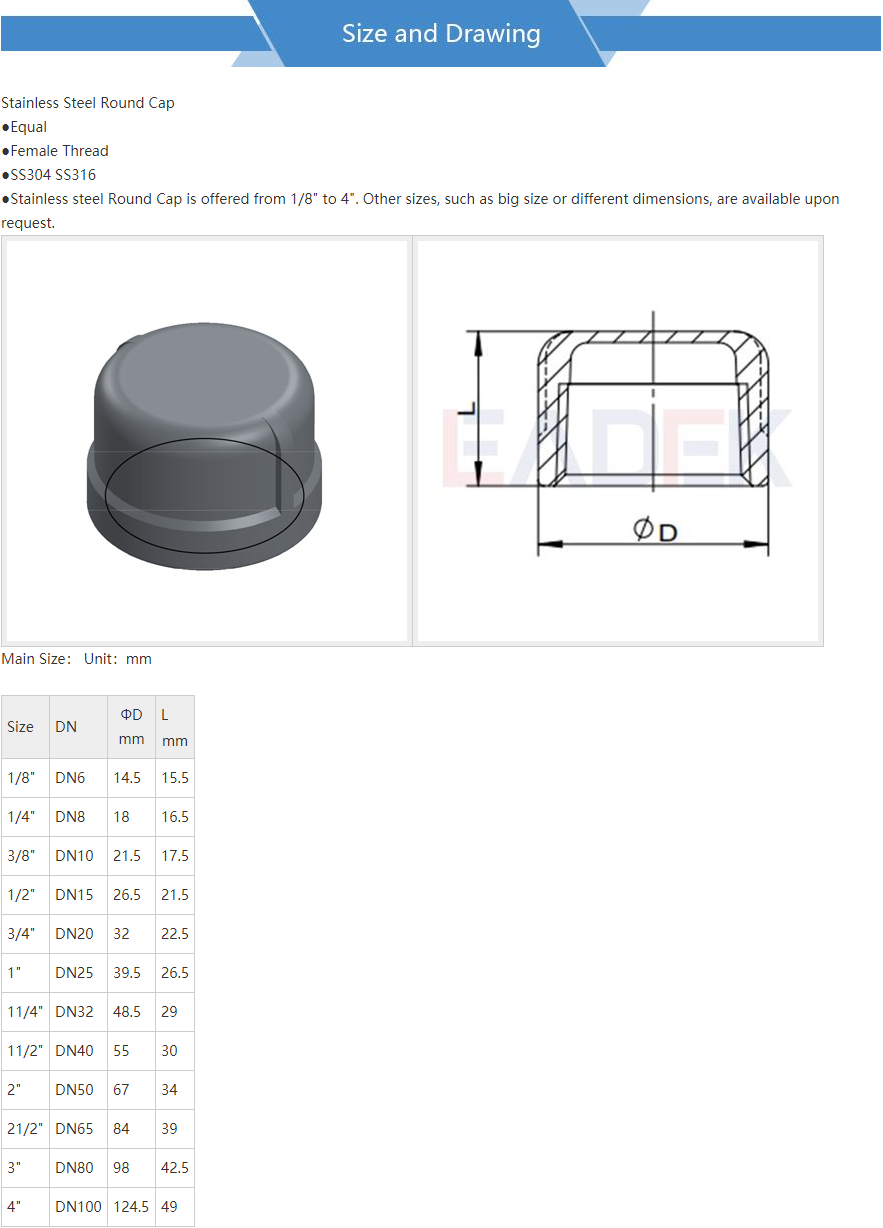Screen dimensions: 883x1228
Task: Click the 'Main Size: Unit: mm' caption
Action: [77, 659]
